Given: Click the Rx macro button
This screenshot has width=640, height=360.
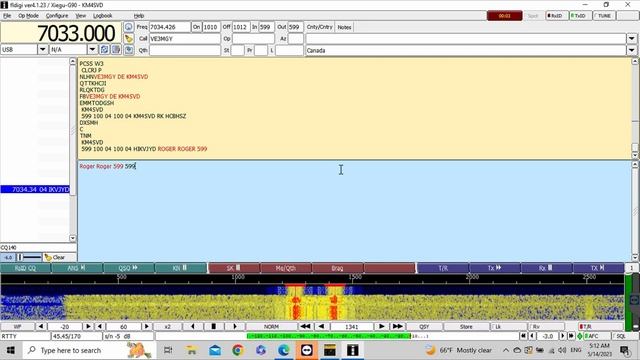Looking at the screenshot, I should [x=546, y=268].
